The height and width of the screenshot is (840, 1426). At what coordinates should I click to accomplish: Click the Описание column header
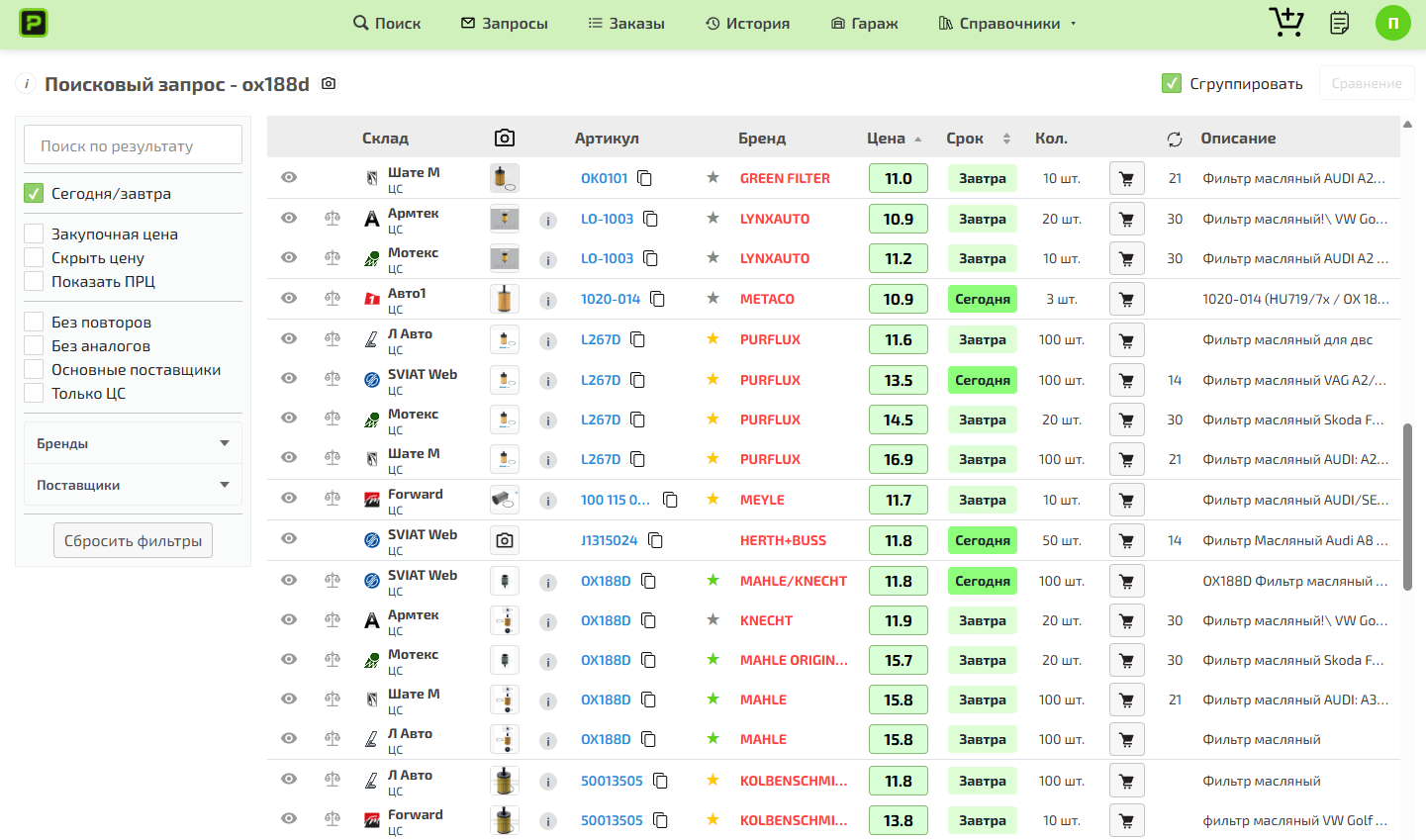click(1238, 139)
